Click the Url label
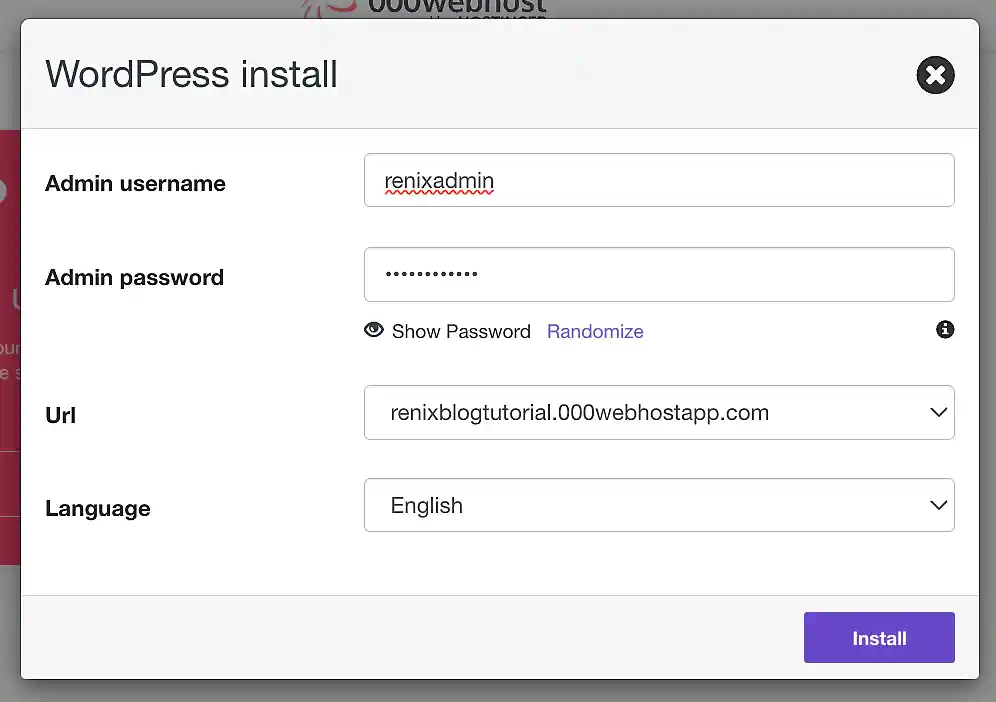Image resolution: width=996 pixels, height=702 pixels. click(x=60, y=415)
